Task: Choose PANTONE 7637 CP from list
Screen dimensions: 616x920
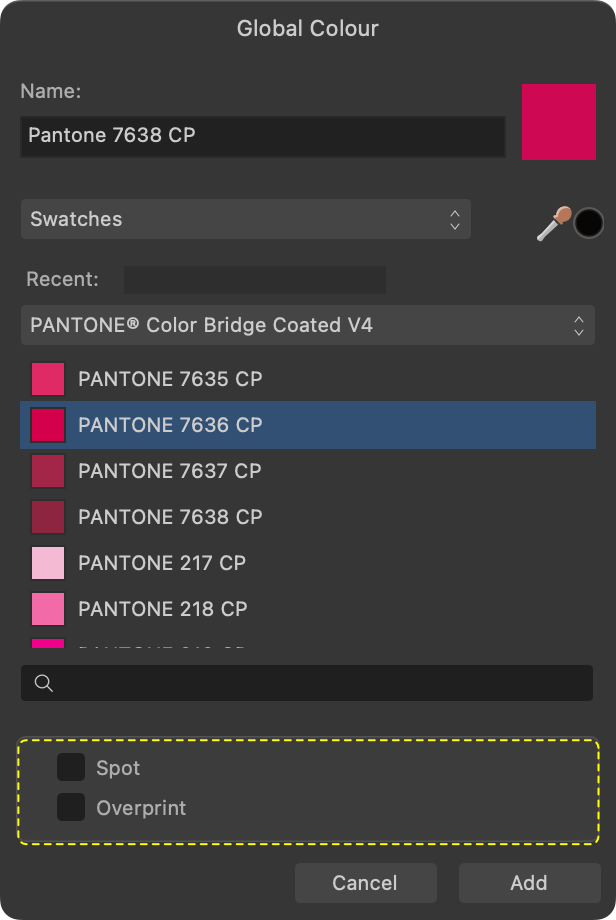Action: [x=170, y=471]
